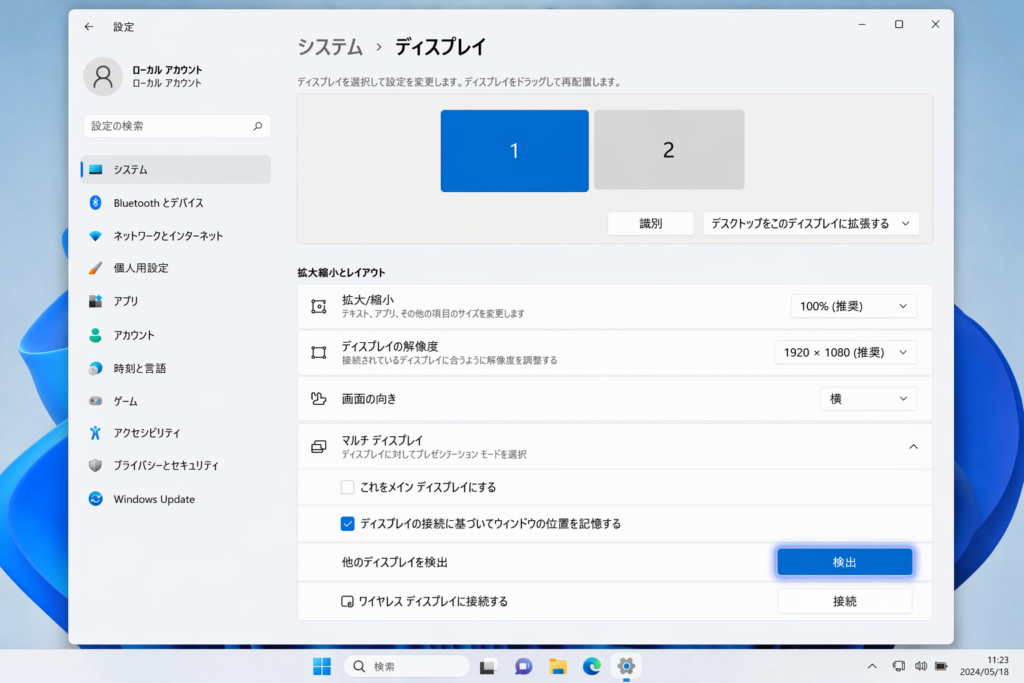Focus the 設定の検索 search field
The height and width of the screenshot is (683, 1024).
click(x=176, y=126)
